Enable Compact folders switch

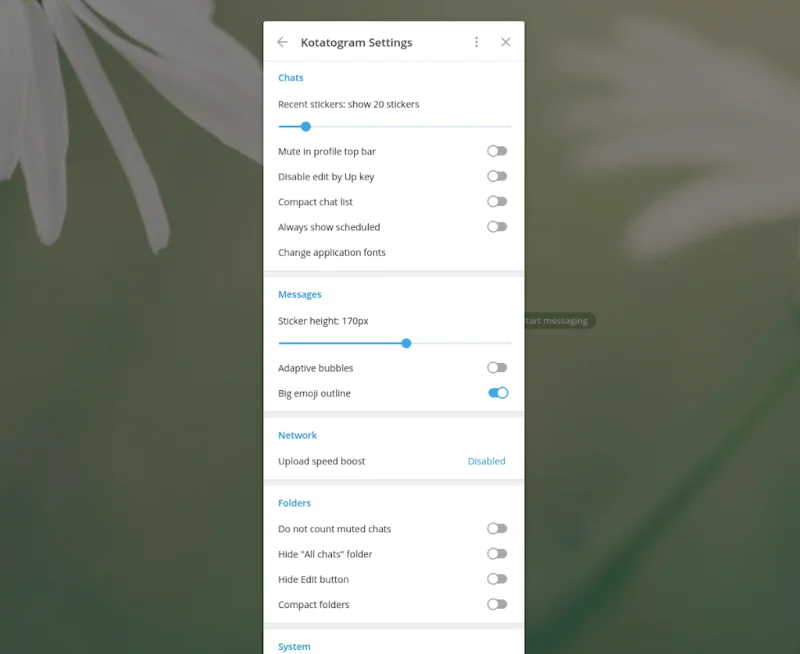(x=497, y=605)
